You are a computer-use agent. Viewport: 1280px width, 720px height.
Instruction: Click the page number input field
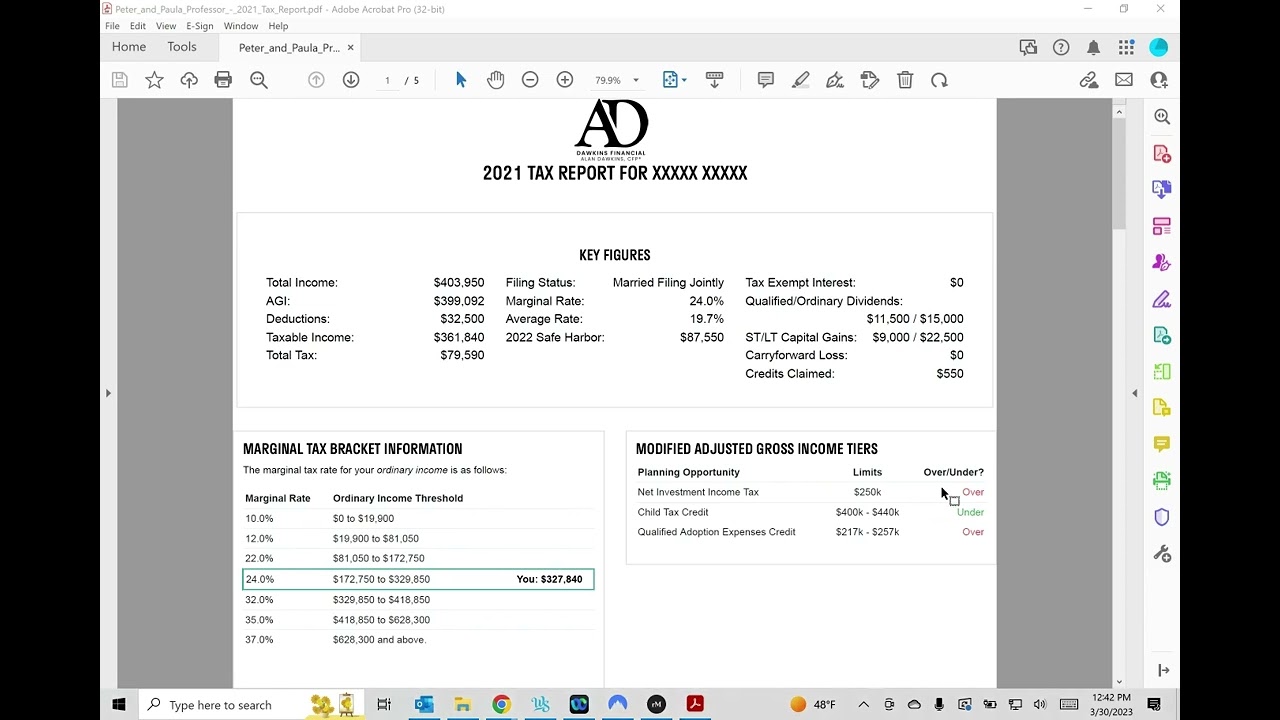(x=387, y=80)
